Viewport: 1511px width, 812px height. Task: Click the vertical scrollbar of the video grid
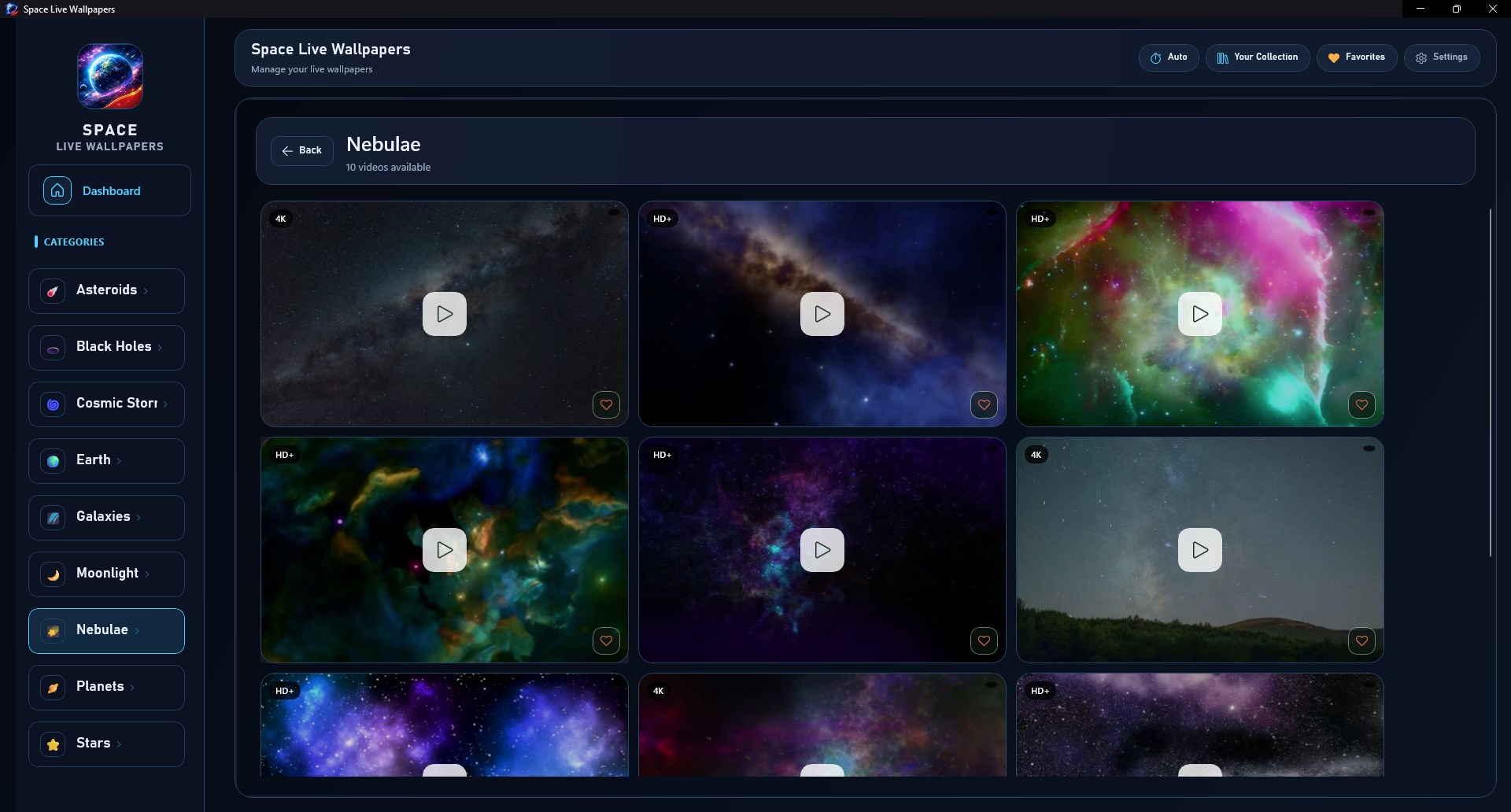[x=1491, y=383]
